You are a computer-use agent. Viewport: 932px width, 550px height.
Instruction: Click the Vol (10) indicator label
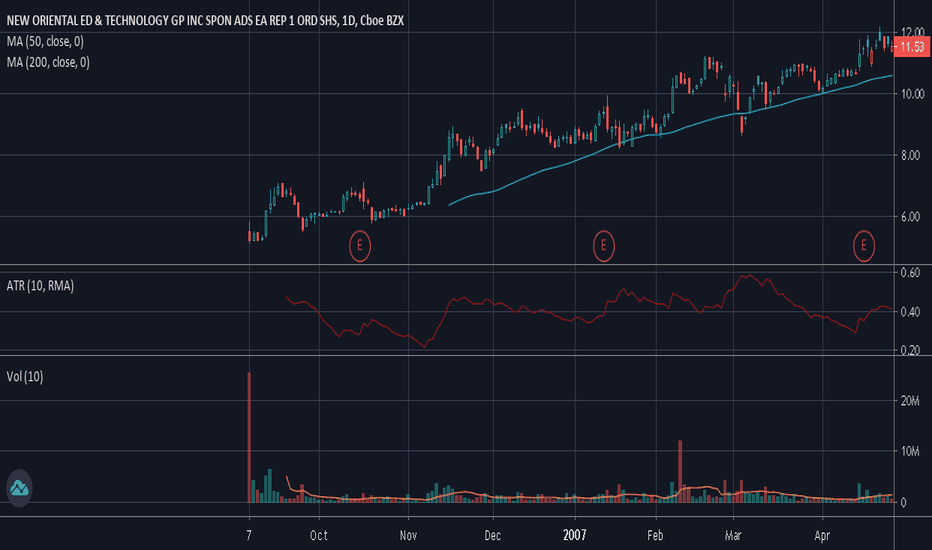(x=24, y=377)
